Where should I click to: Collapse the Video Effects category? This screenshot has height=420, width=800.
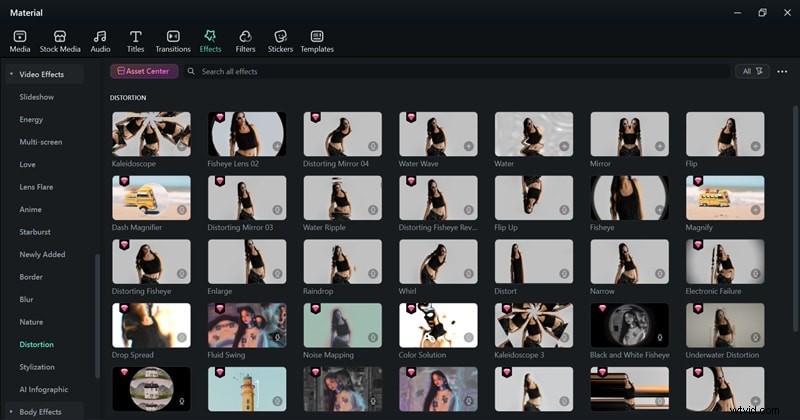coord(11,74)
